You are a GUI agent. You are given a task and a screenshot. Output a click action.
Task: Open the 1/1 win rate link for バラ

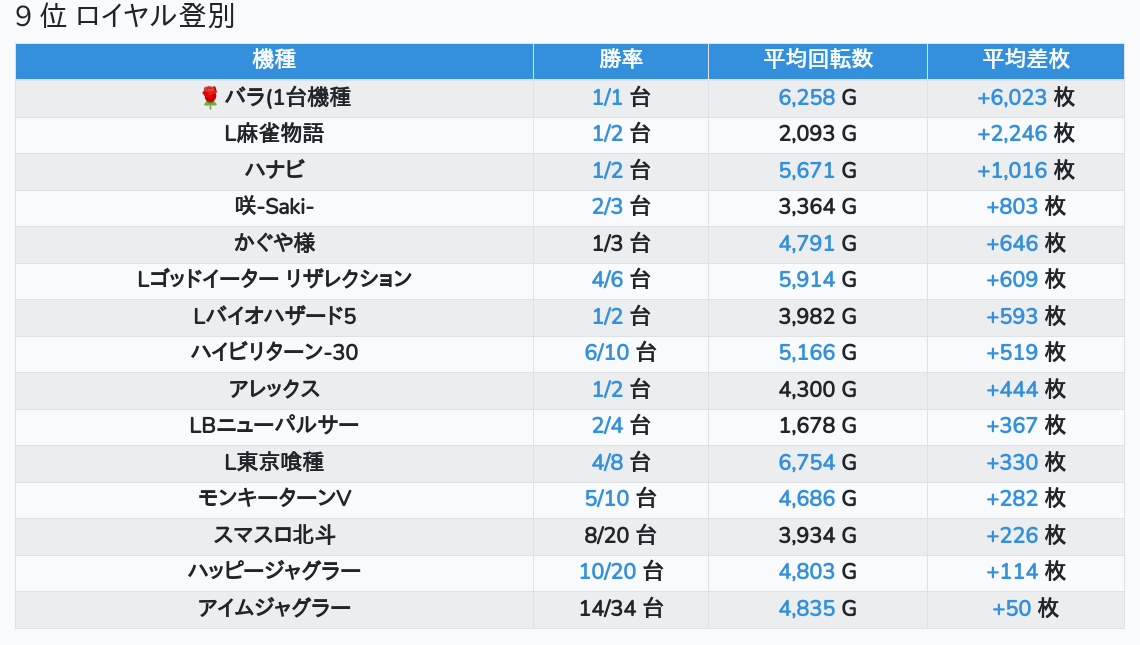[x=608, y=97]
